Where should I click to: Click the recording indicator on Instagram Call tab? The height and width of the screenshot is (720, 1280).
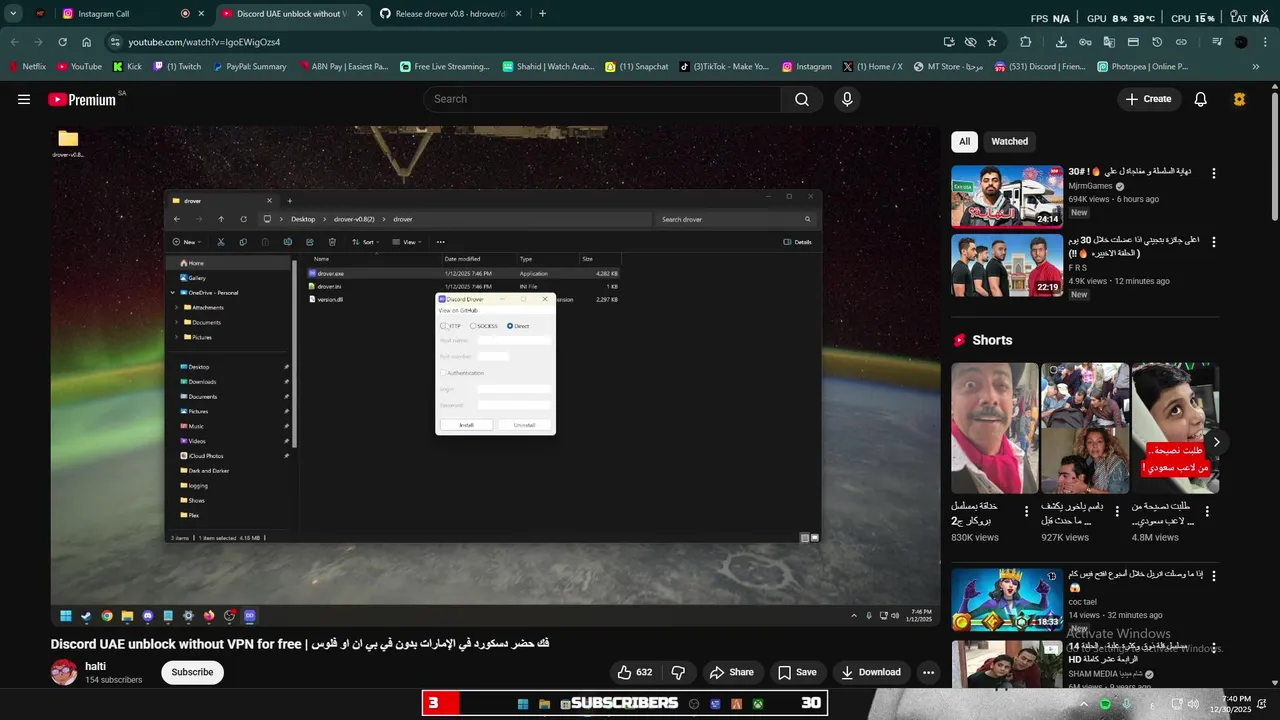tap(185, 14)
